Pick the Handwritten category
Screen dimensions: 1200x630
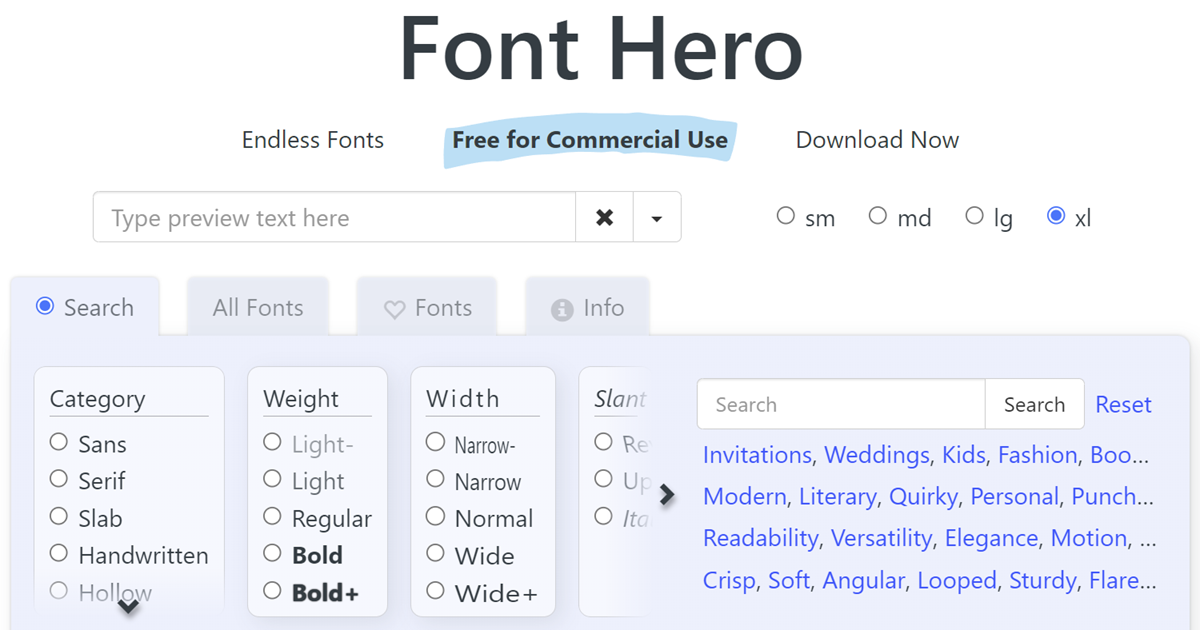(x=58, y=555)
